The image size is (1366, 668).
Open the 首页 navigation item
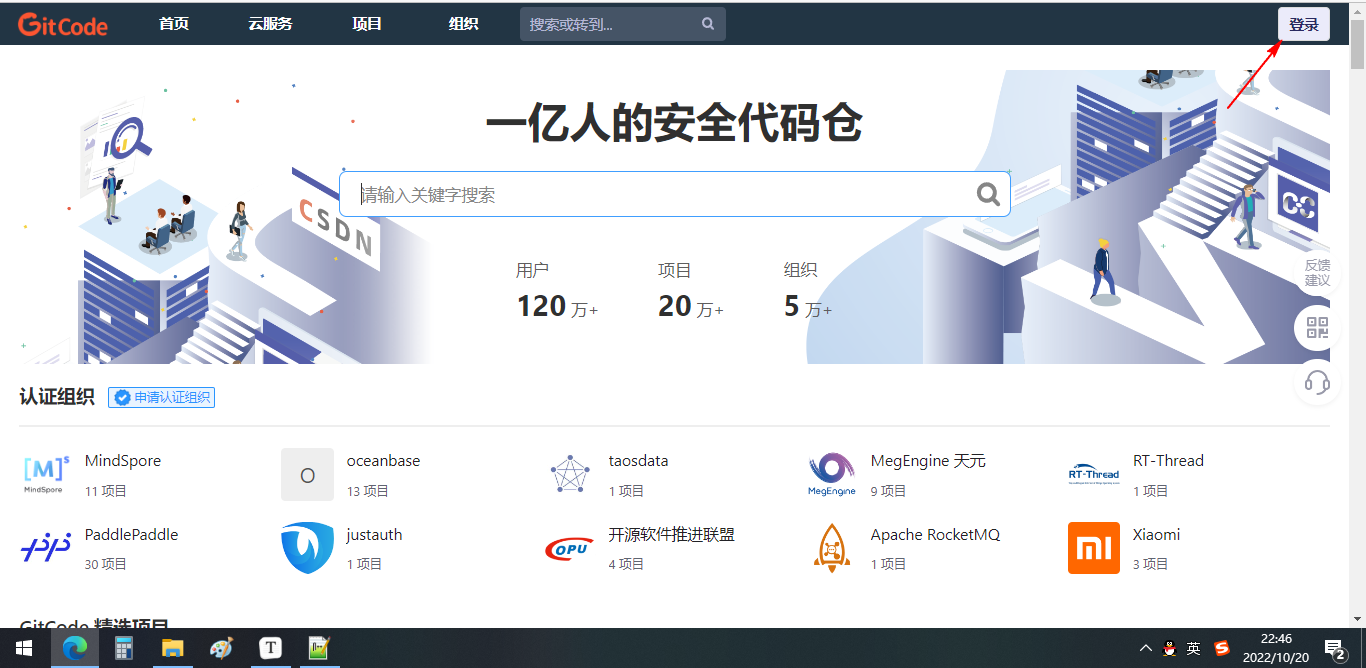coord(172,23)
